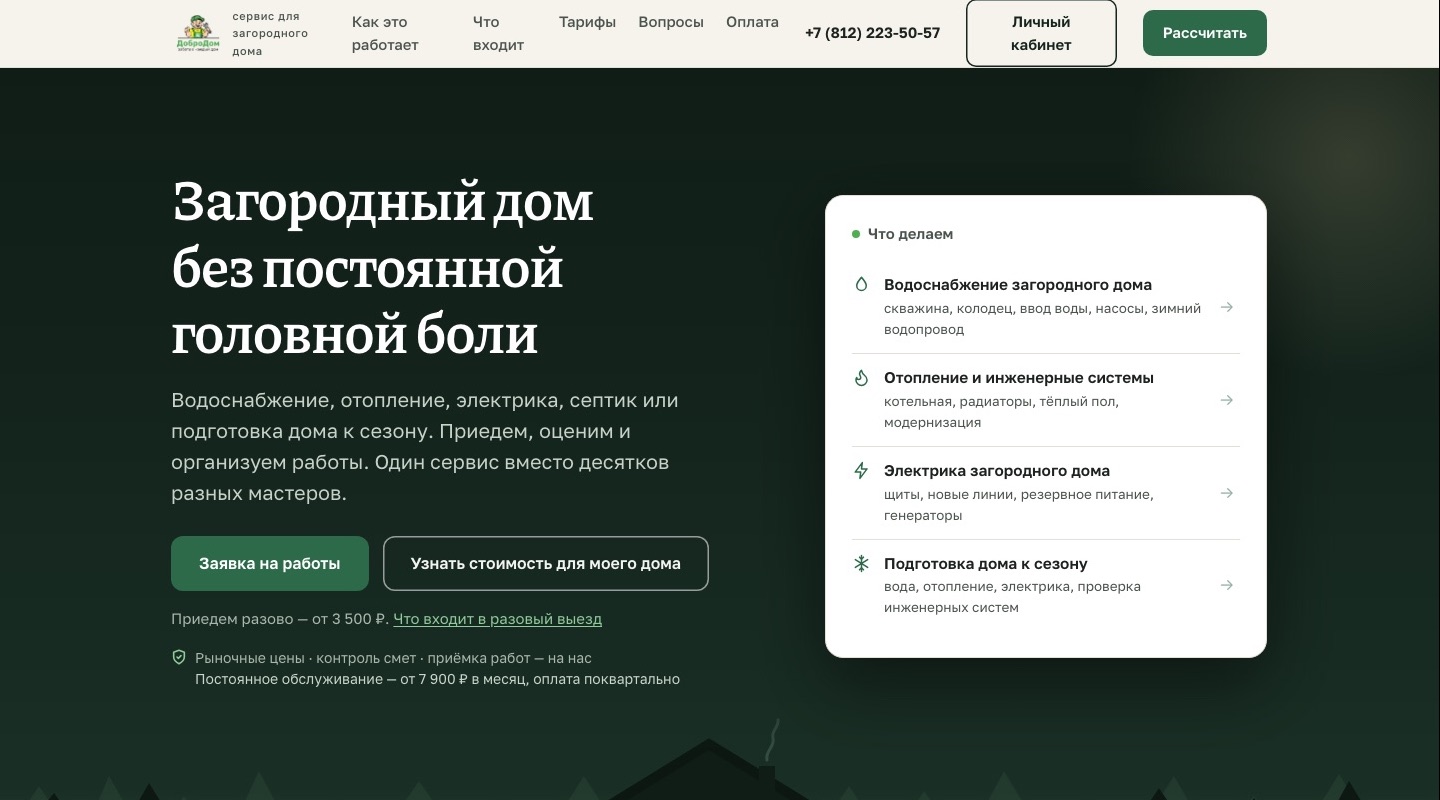This screenshot has width=1440, height=800.
Task: Click the phone number +7 (812) 223-50-57
Action: (872, 33)
